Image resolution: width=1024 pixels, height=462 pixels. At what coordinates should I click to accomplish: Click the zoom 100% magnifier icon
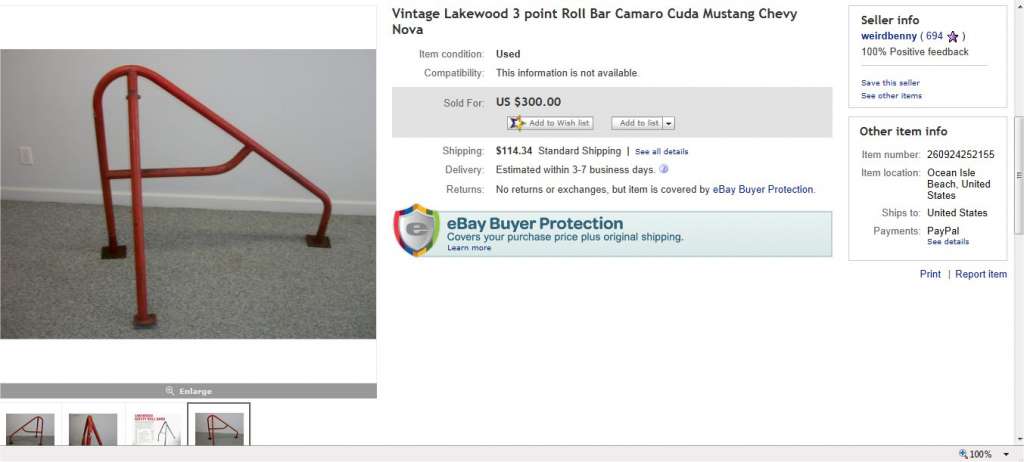[963, 454]
